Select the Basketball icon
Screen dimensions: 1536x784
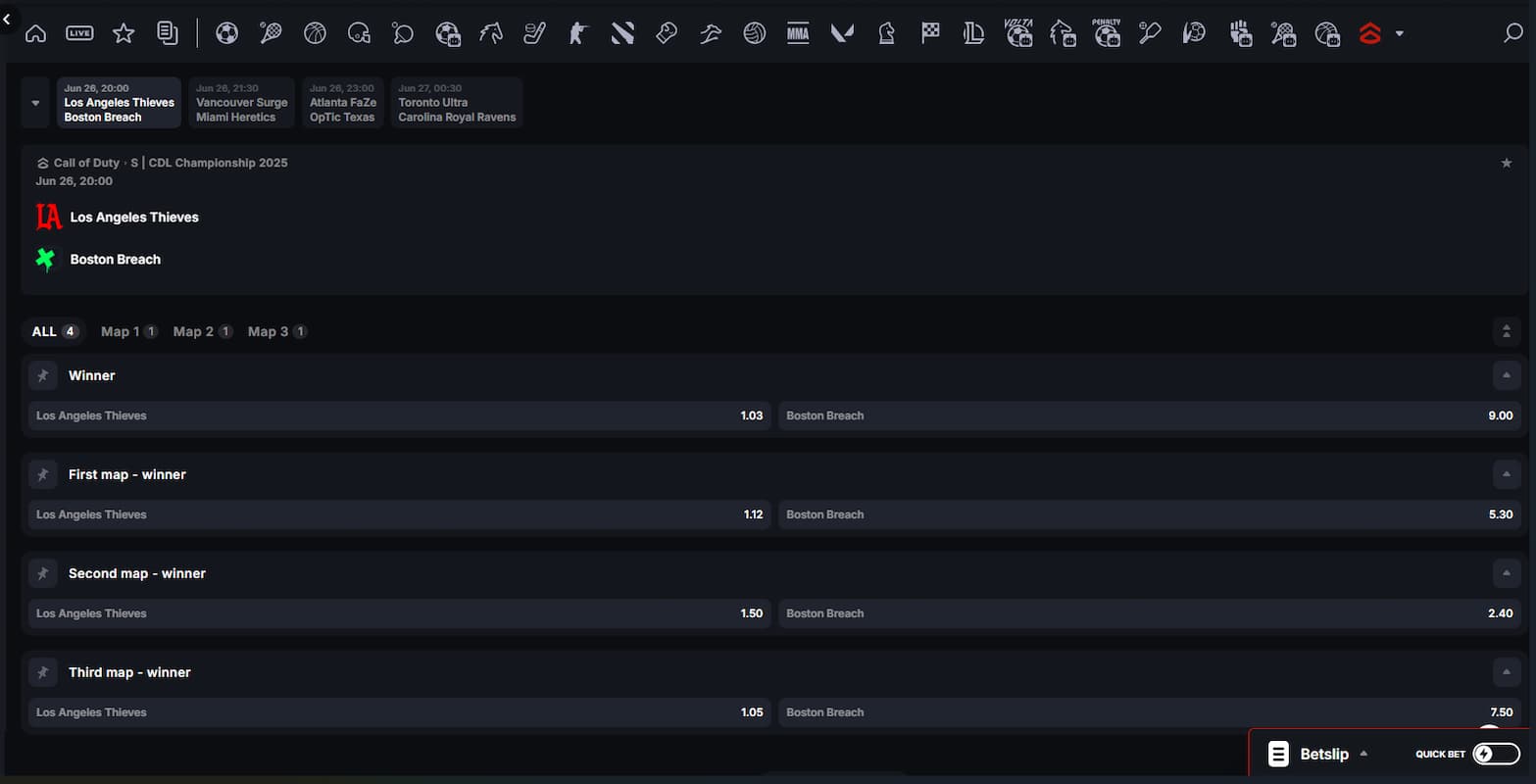315,33
